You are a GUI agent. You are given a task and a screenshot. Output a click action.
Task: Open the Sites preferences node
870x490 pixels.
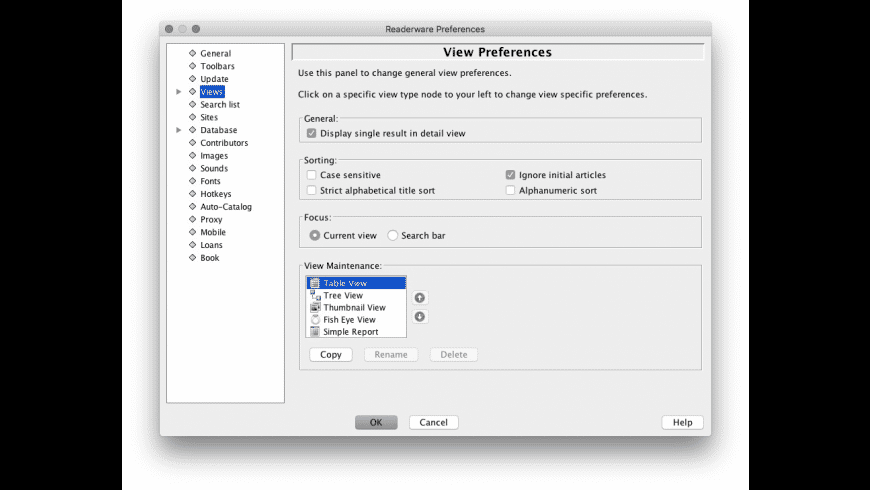[209, 117]
